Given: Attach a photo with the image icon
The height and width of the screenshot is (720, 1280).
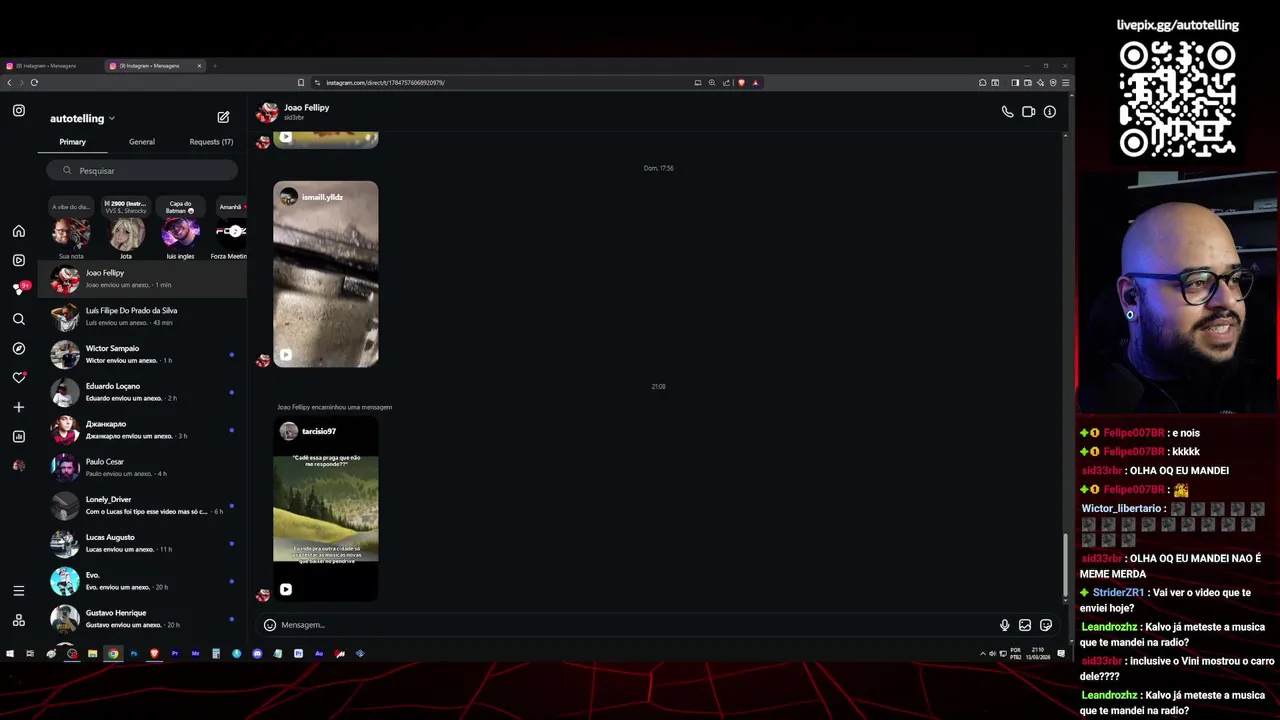Looking at the screenshot, I should click(x=1025, y=625).
